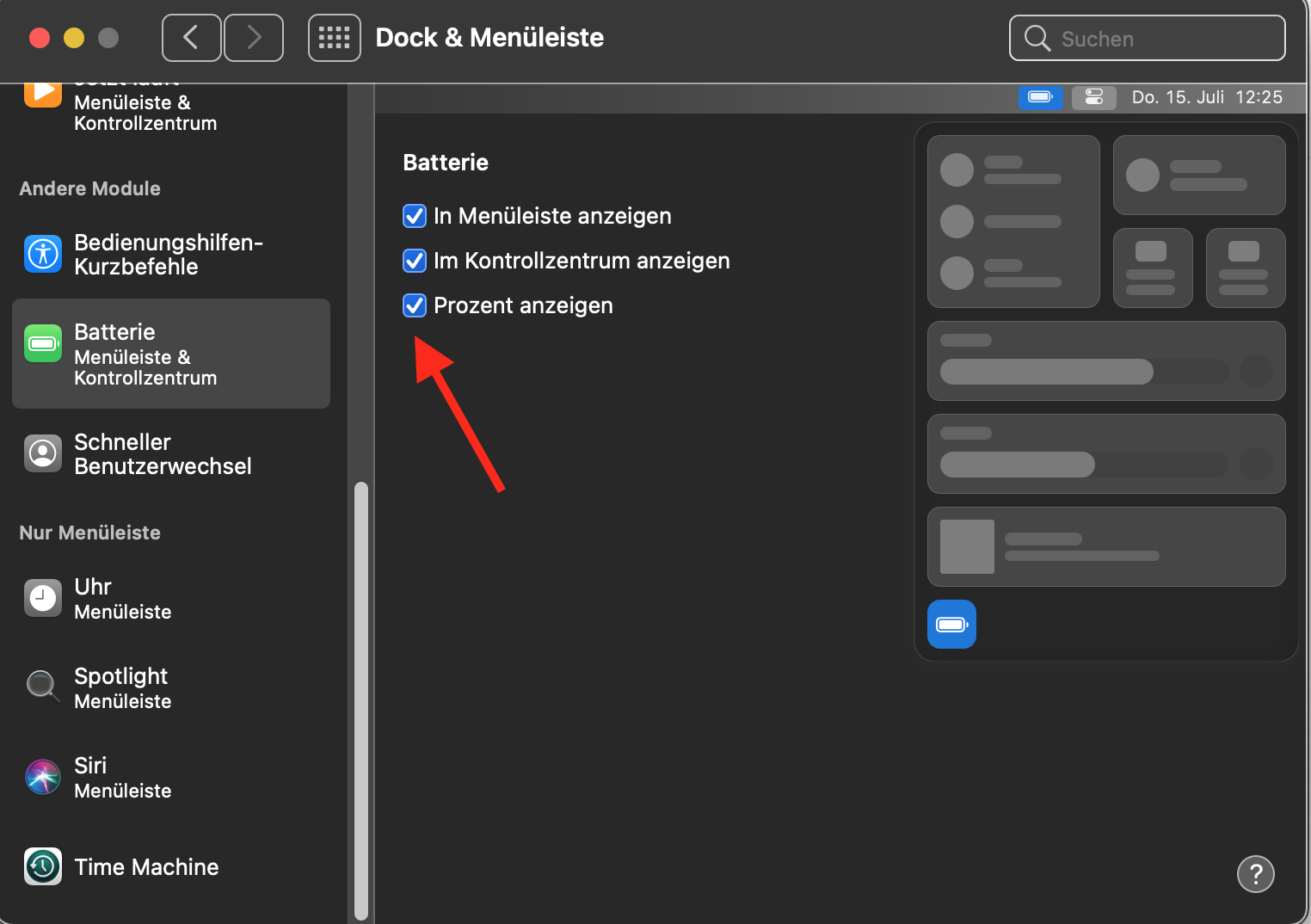Viewport: 1311px width, 924px height.
Task: Click the Batterie icon in sidebar
Action: click(43, 344)
